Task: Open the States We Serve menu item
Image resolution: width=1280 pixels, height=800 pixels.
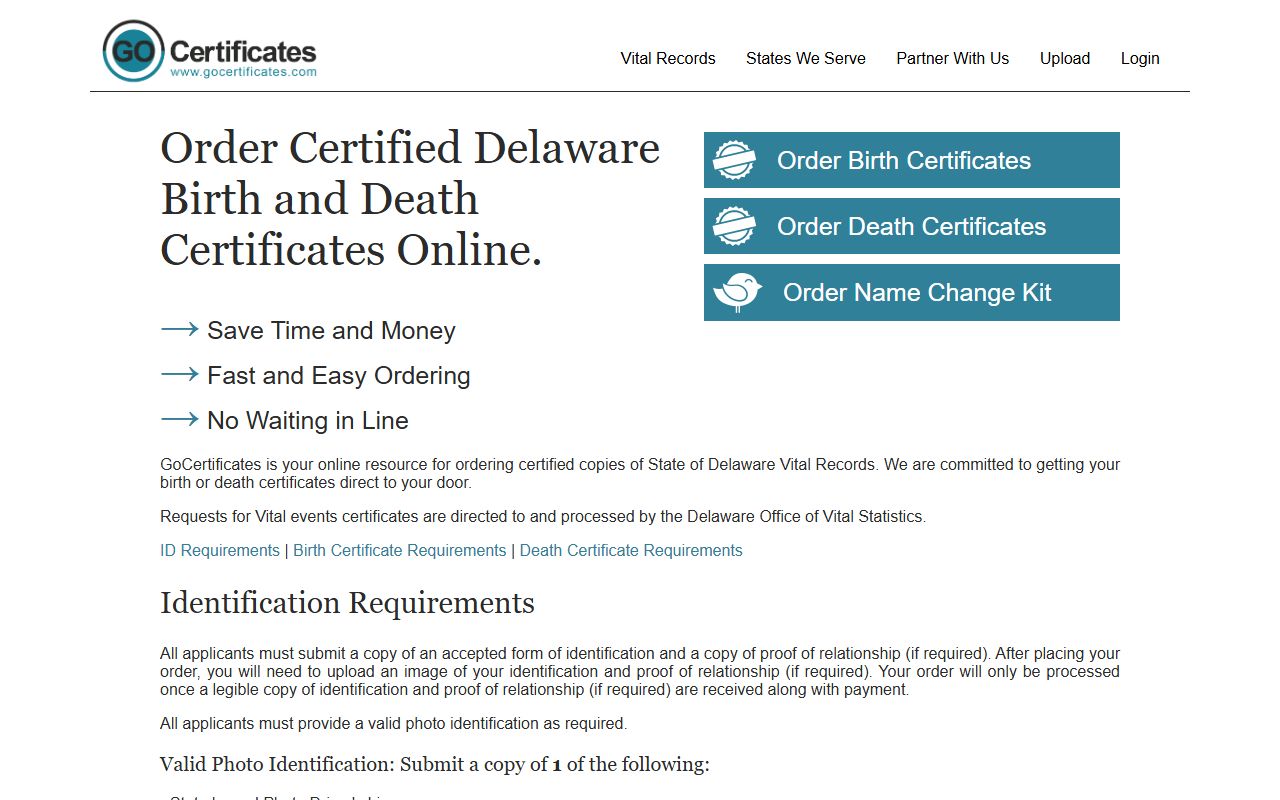Action: [806, 58]
